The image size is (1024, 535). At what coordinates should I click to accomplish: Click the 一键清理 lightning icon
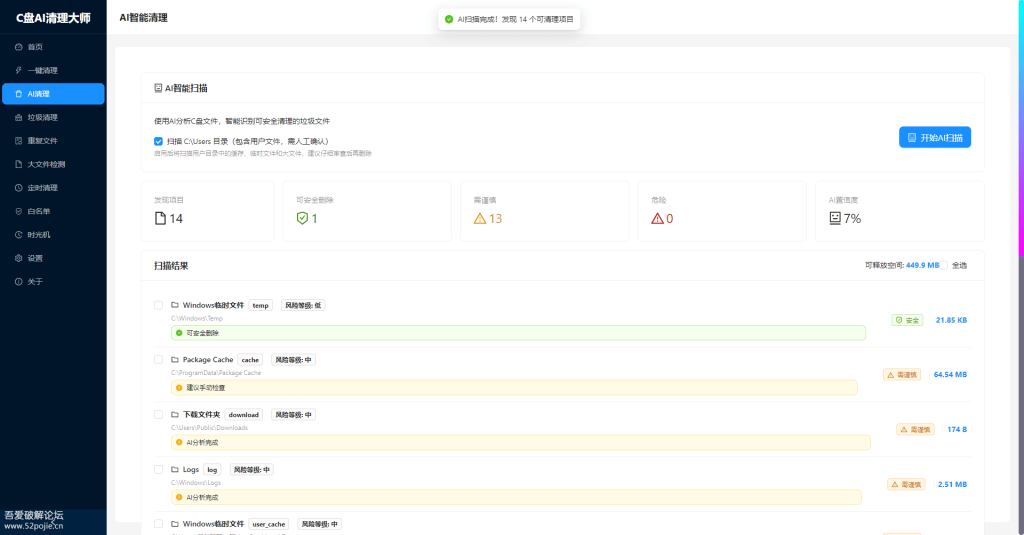(19, 70)
